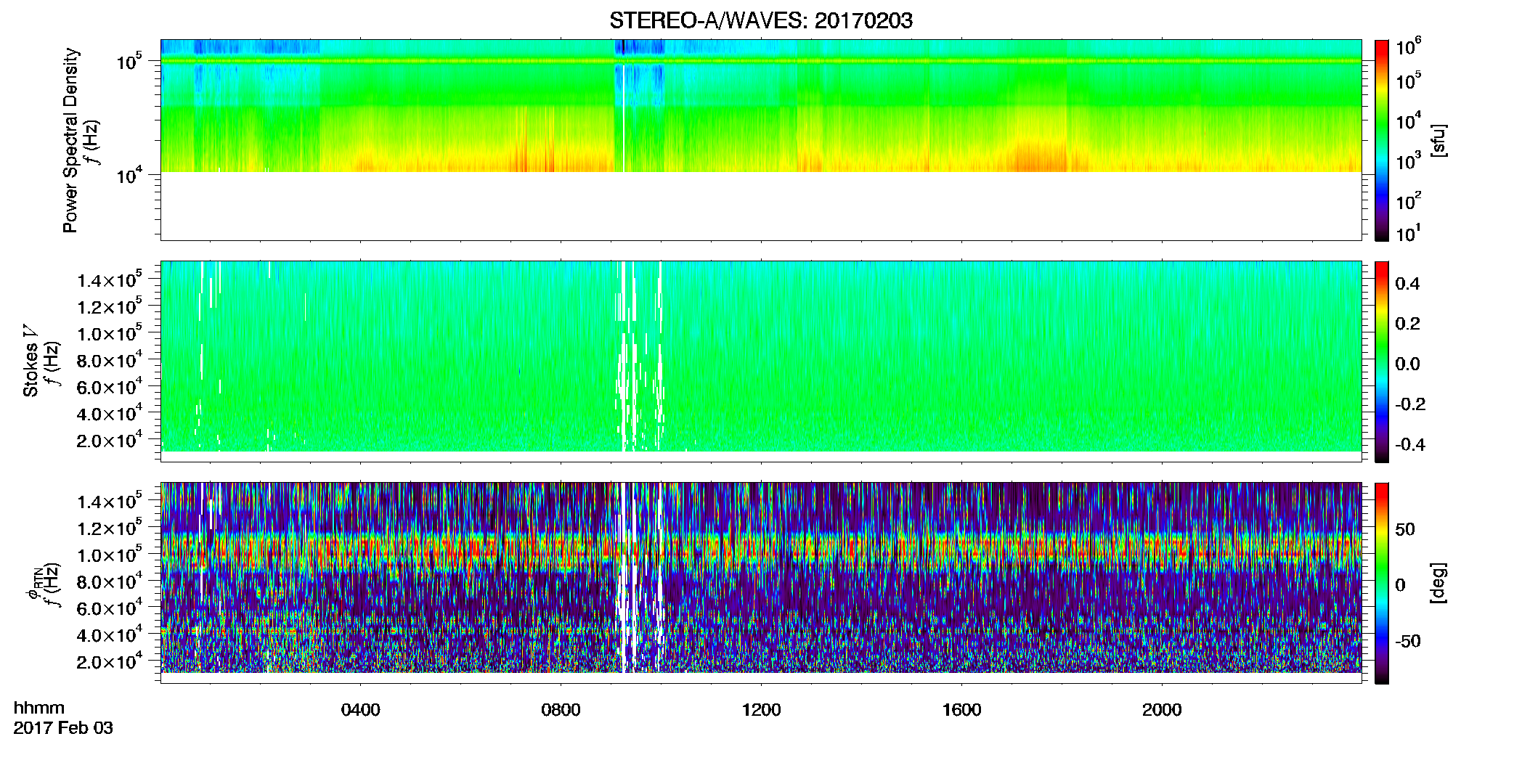The width and height of the screenshot is (1522, 784).
Task: Click the 2000 time tick label
Action: 1162,710
